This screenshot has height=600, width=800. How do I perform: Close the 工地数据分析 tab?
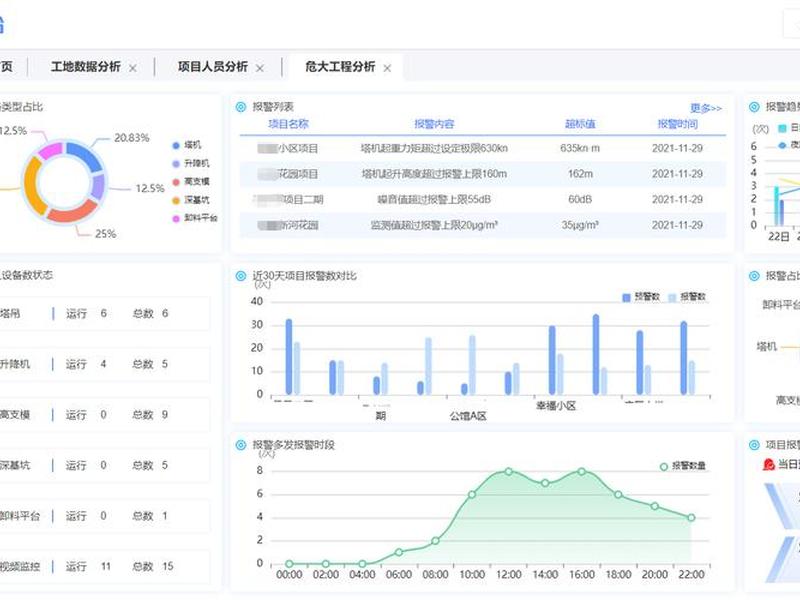click(133, 68)
